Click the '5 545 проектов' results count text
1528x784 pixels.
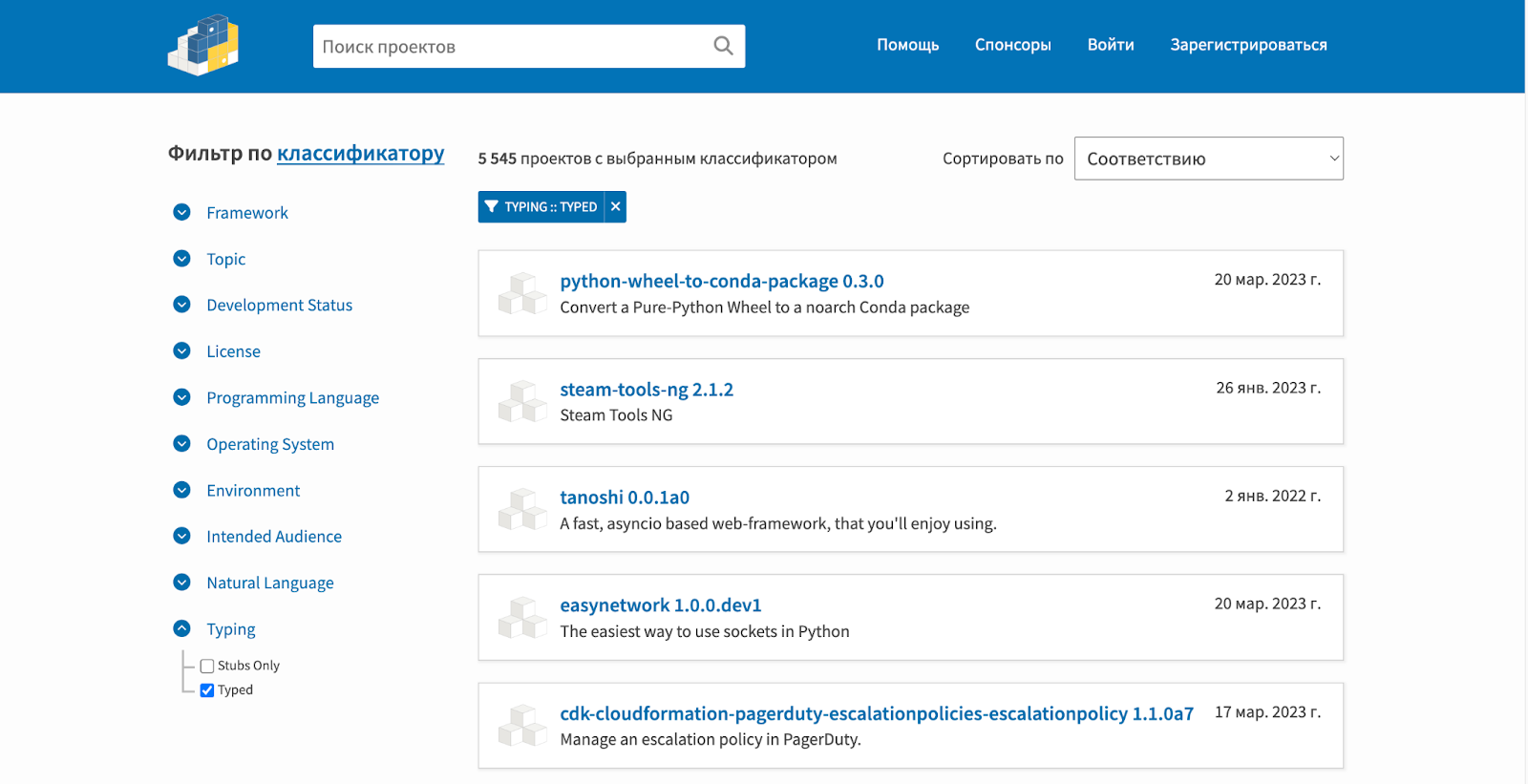point(657,159)
